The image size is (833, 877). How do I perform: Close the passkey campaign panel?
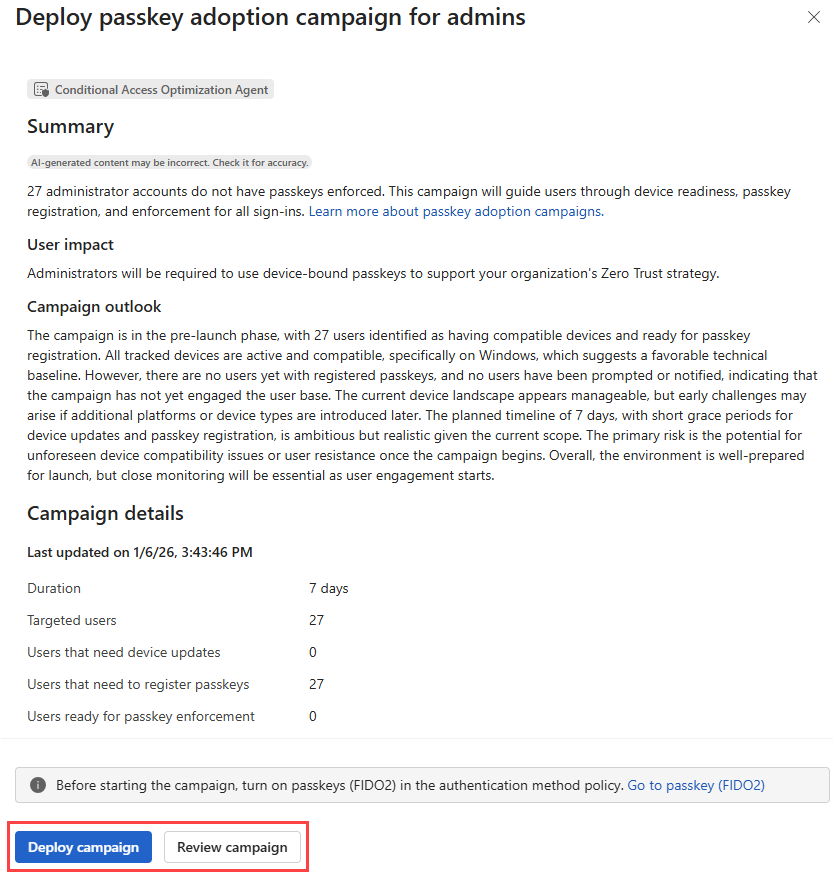coord(814,18)
